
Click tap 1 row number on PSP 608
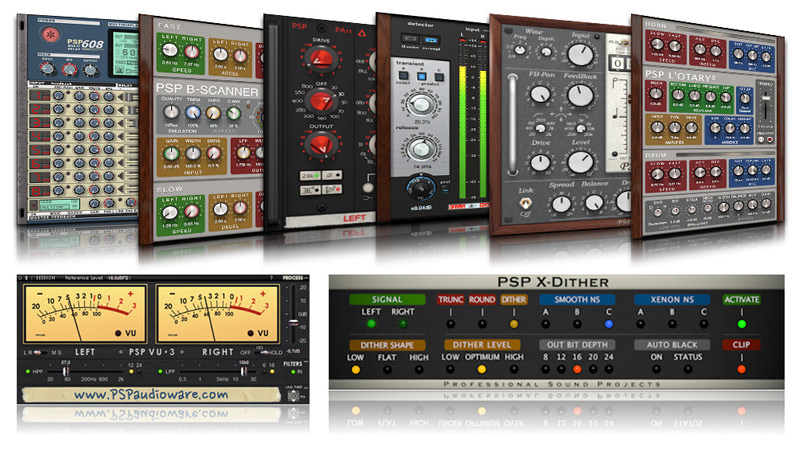[41, 95]
